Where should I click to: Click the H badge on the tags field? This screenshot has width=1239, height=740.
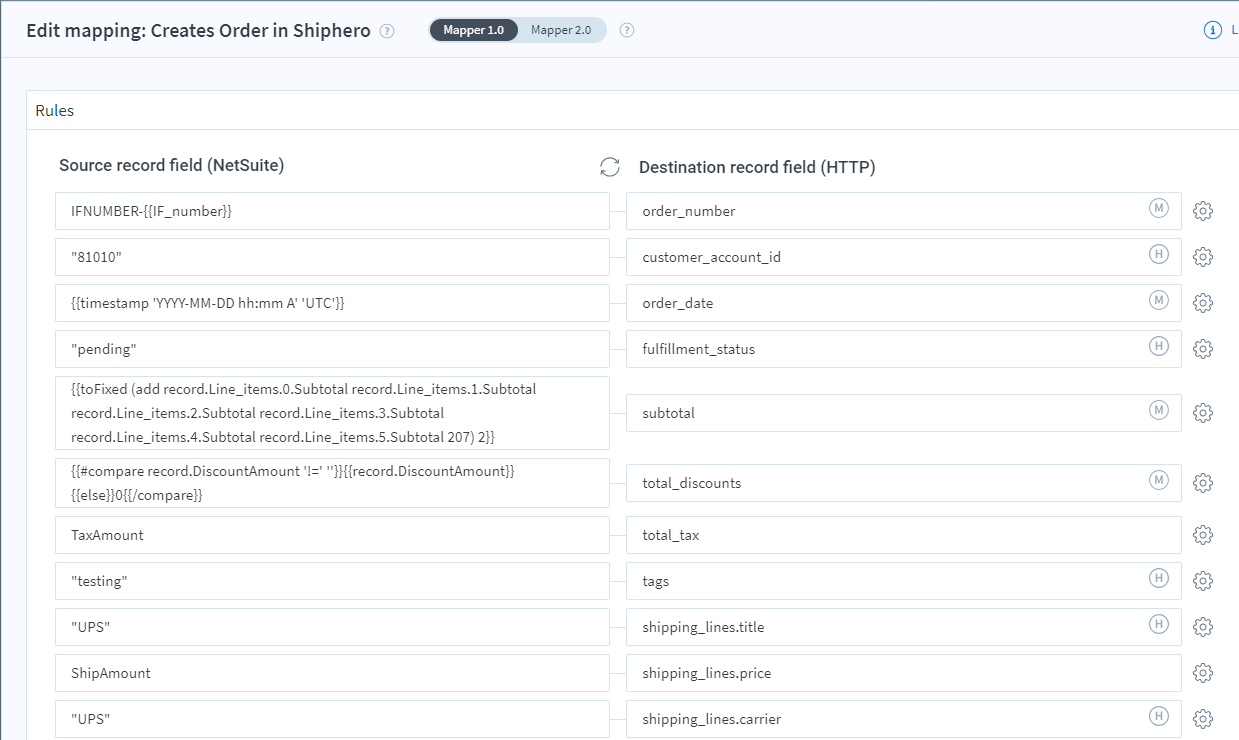click(1158, 580)
